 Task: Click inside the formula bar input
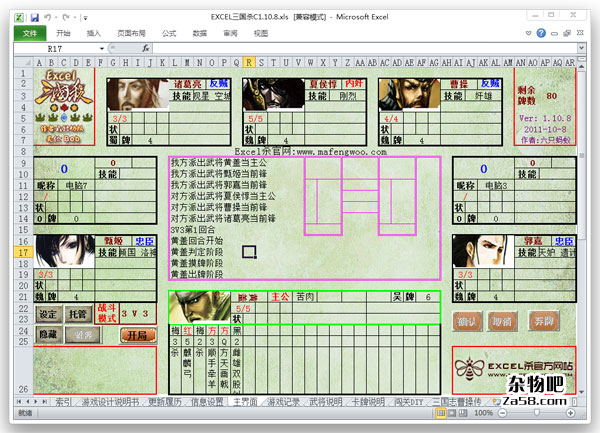[365, 48]
